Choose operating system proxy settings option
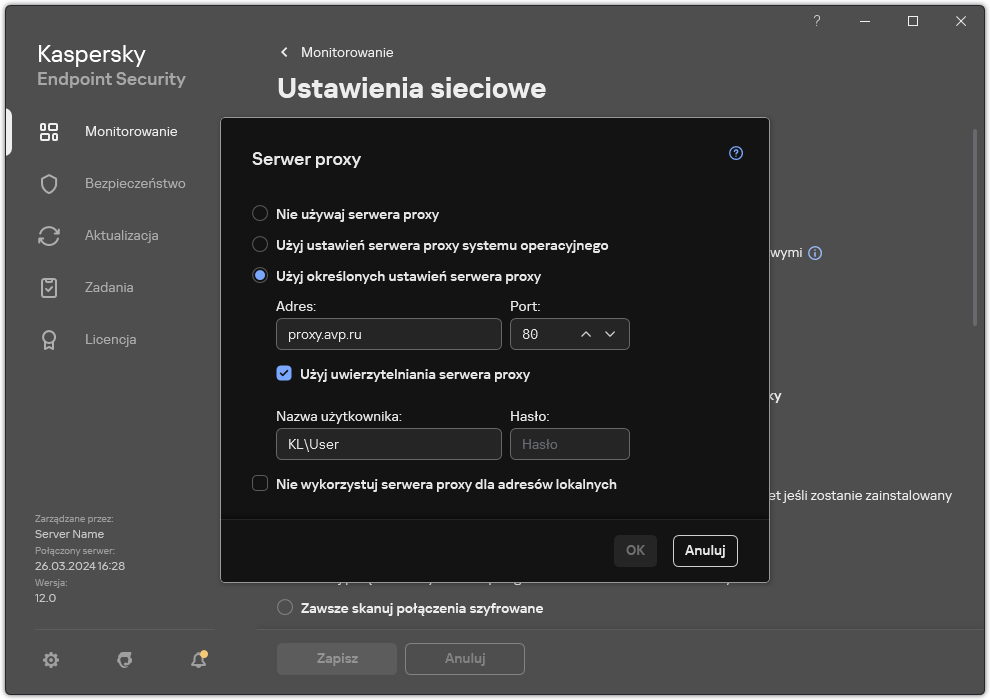 click(x=260, y=245)
